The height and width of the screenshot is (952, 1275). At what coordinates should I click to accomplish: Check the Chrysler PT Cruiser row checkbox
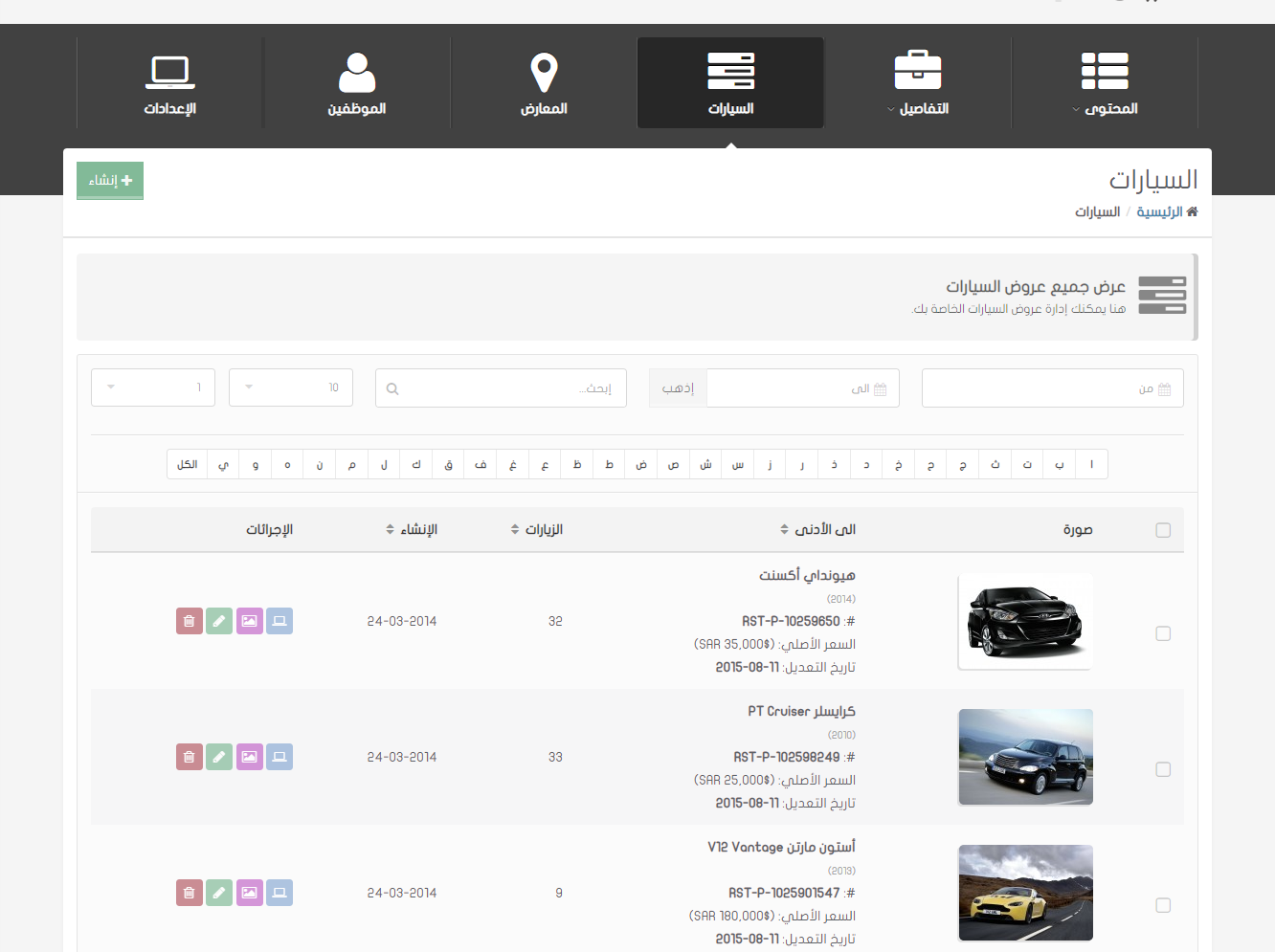tap(1163, 769)
